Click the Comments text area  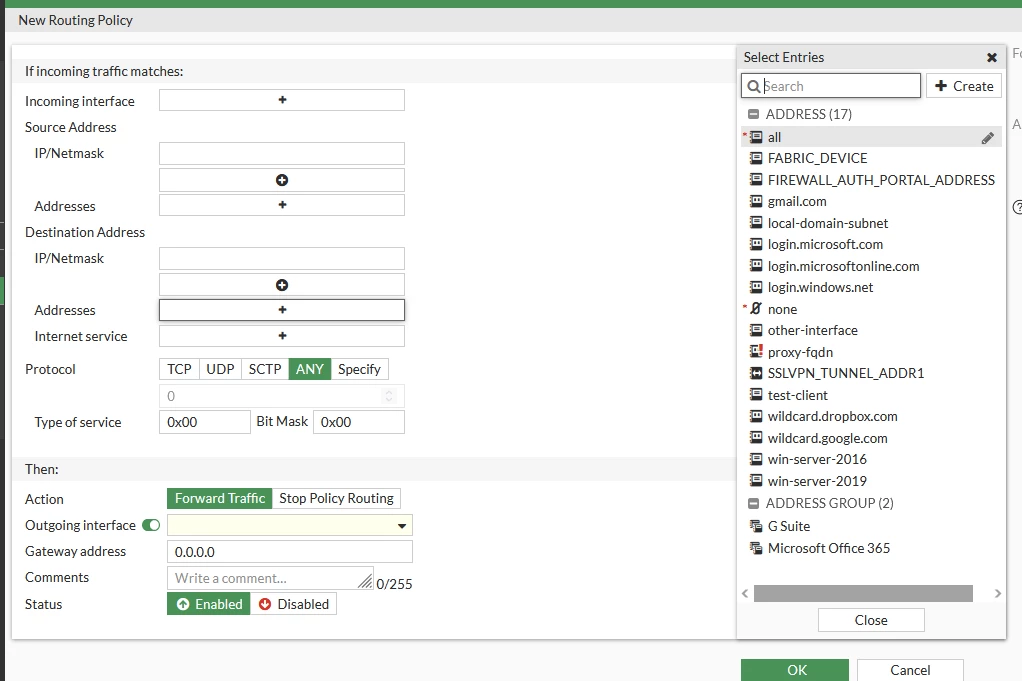click(270, 578)
